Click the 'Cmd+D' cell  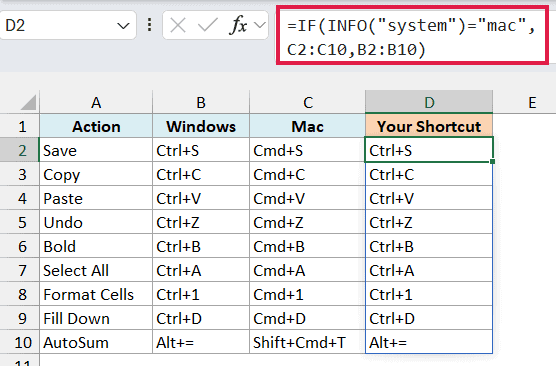tap(307, 318)
